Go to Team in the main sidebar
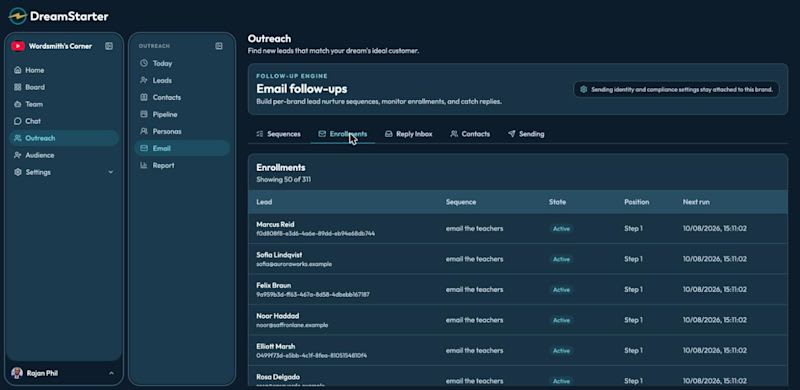 64,104
